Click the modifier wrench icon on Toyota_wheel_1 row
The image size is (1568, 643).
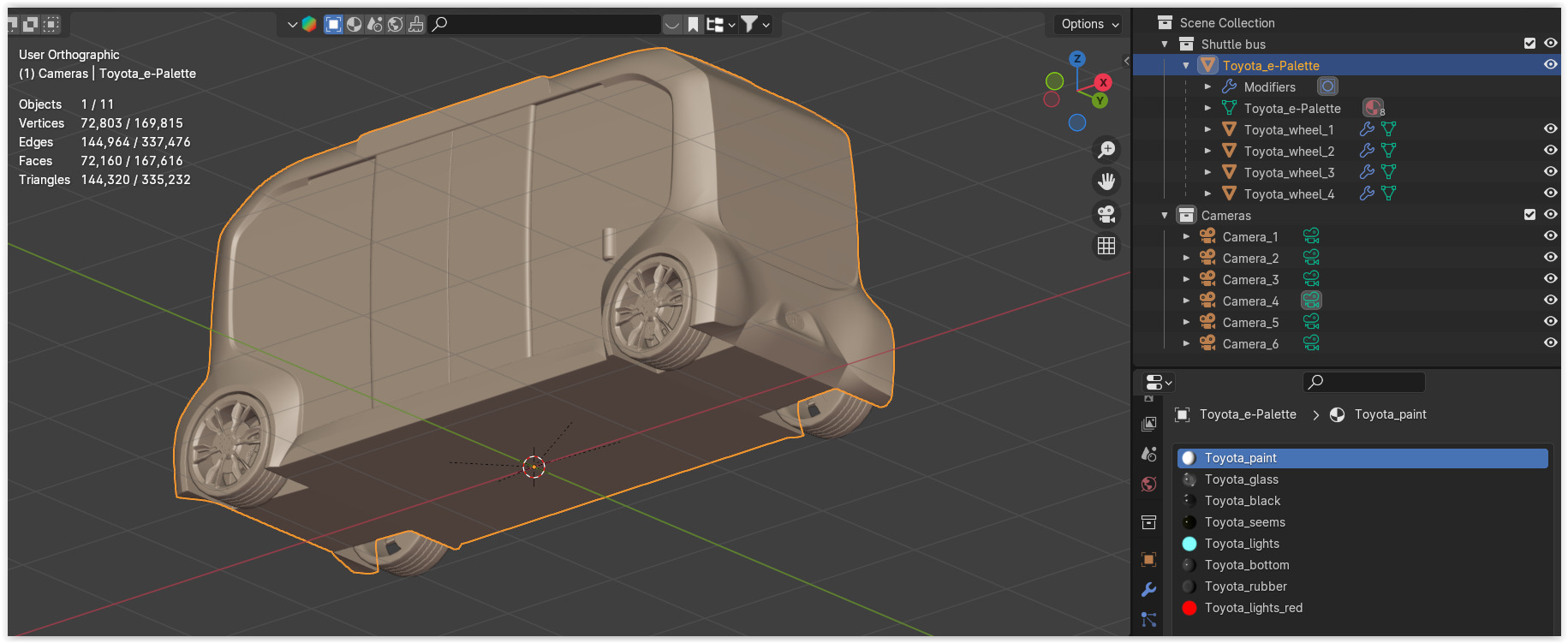coord(1367,129)
